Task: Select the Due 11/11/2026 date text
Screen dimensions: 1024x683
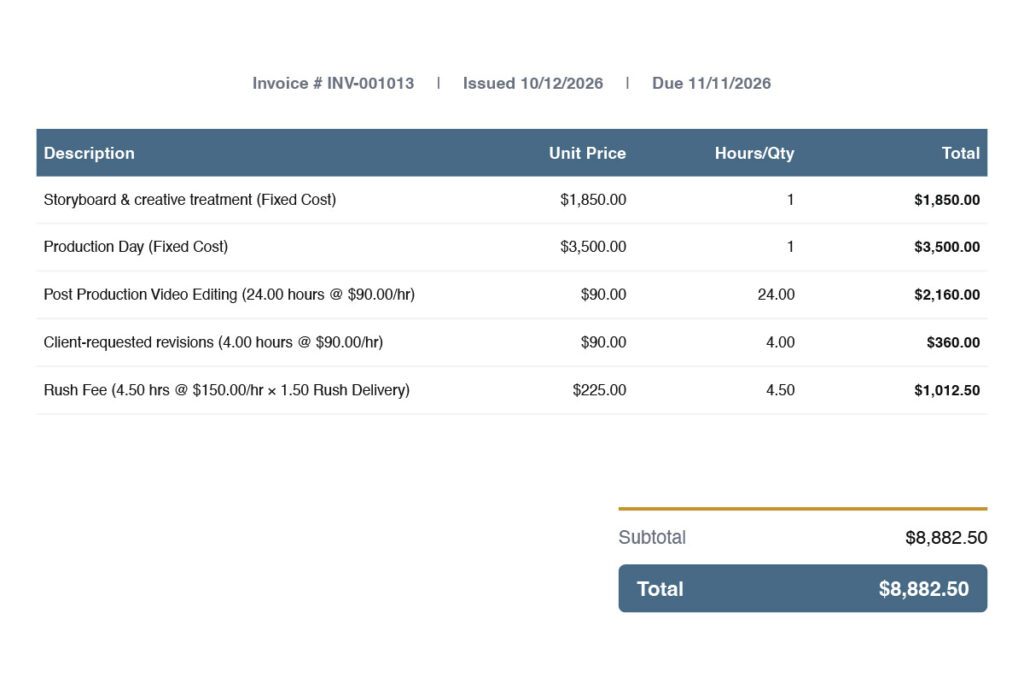Action: (711, 84)
